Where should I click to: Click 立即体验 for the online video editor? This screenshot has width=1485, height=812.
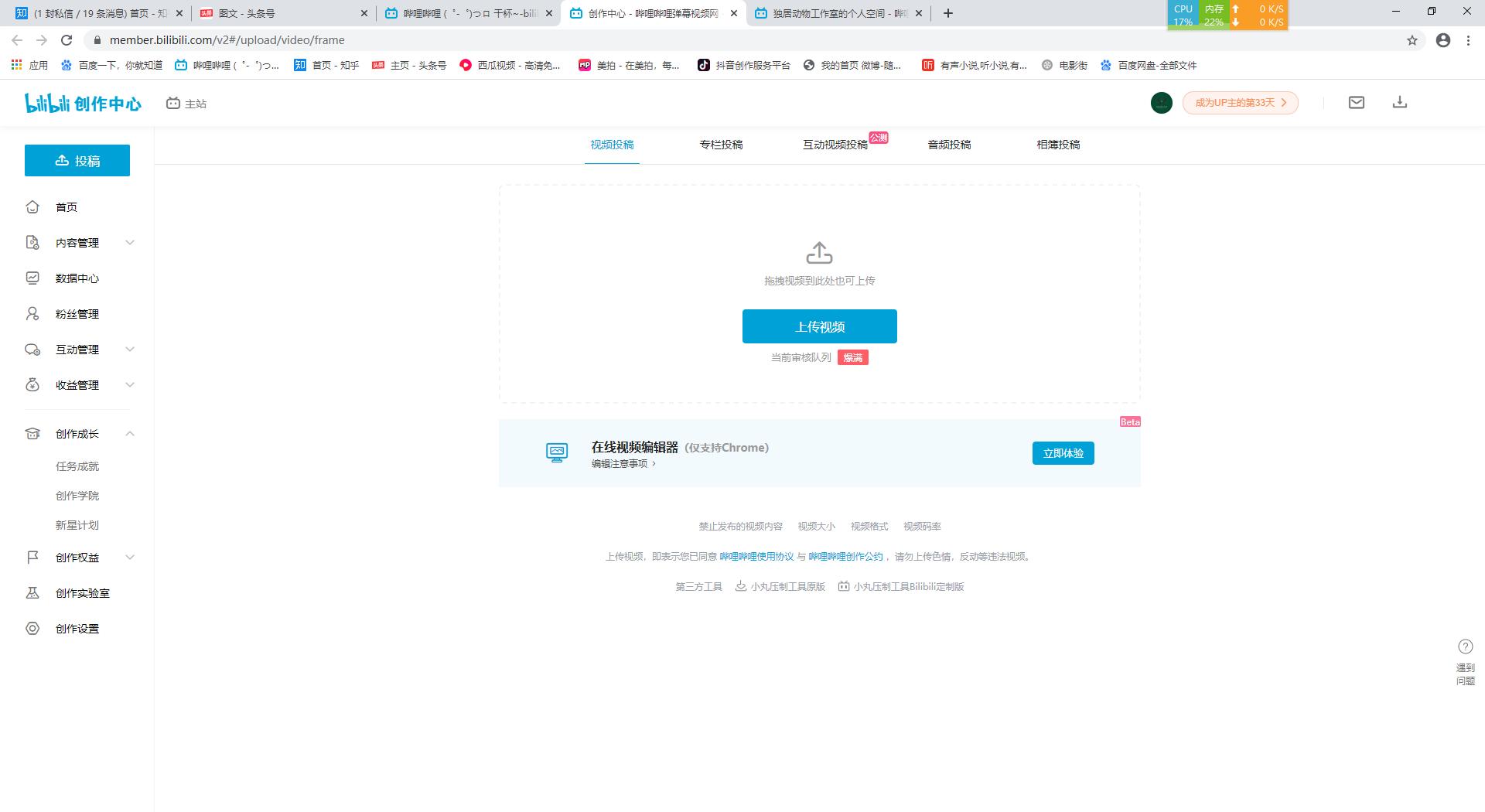click(x=1063, y=452)
